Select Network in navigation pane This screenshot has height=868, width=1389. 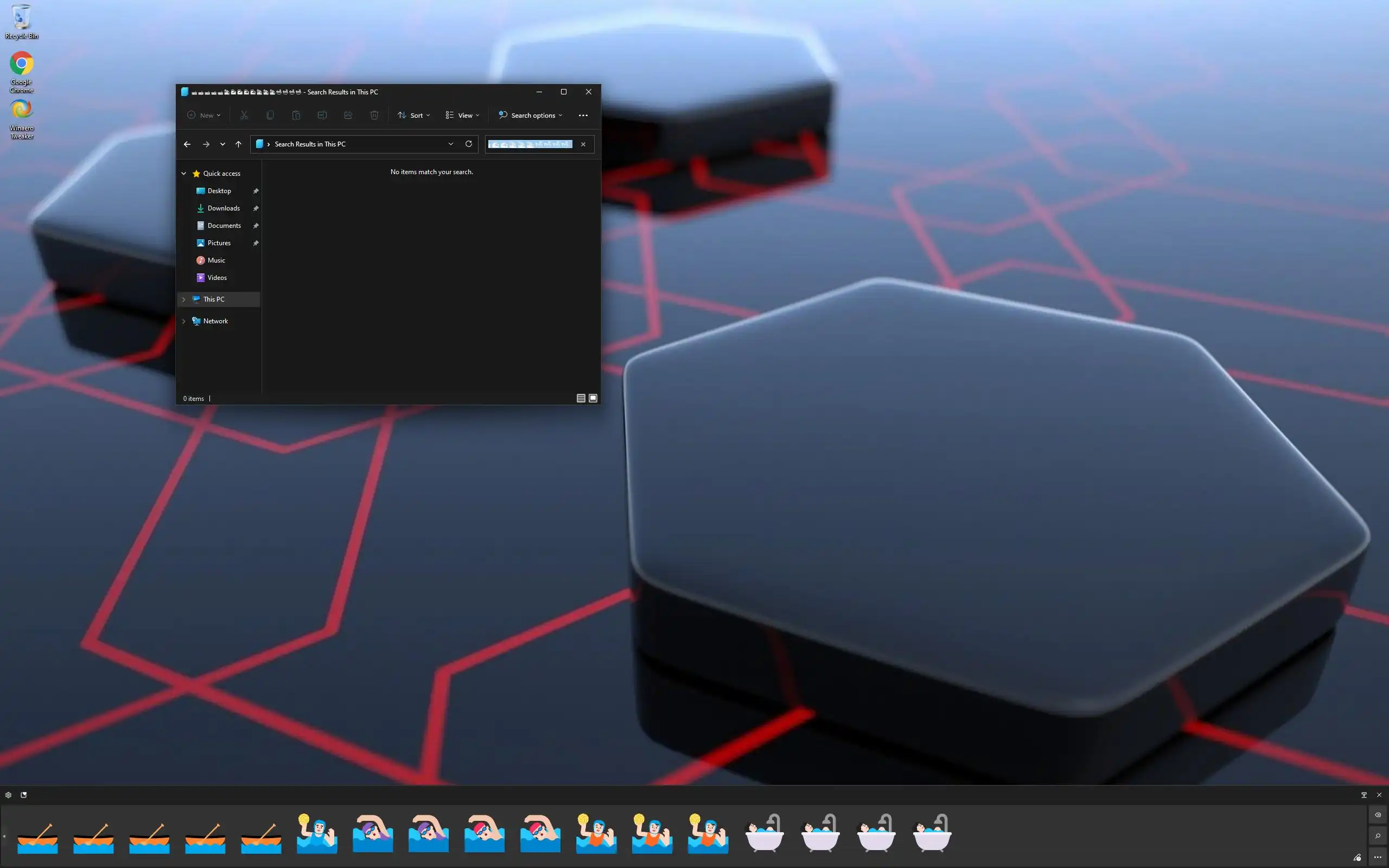pyautogui.click(x=215, y=321)
